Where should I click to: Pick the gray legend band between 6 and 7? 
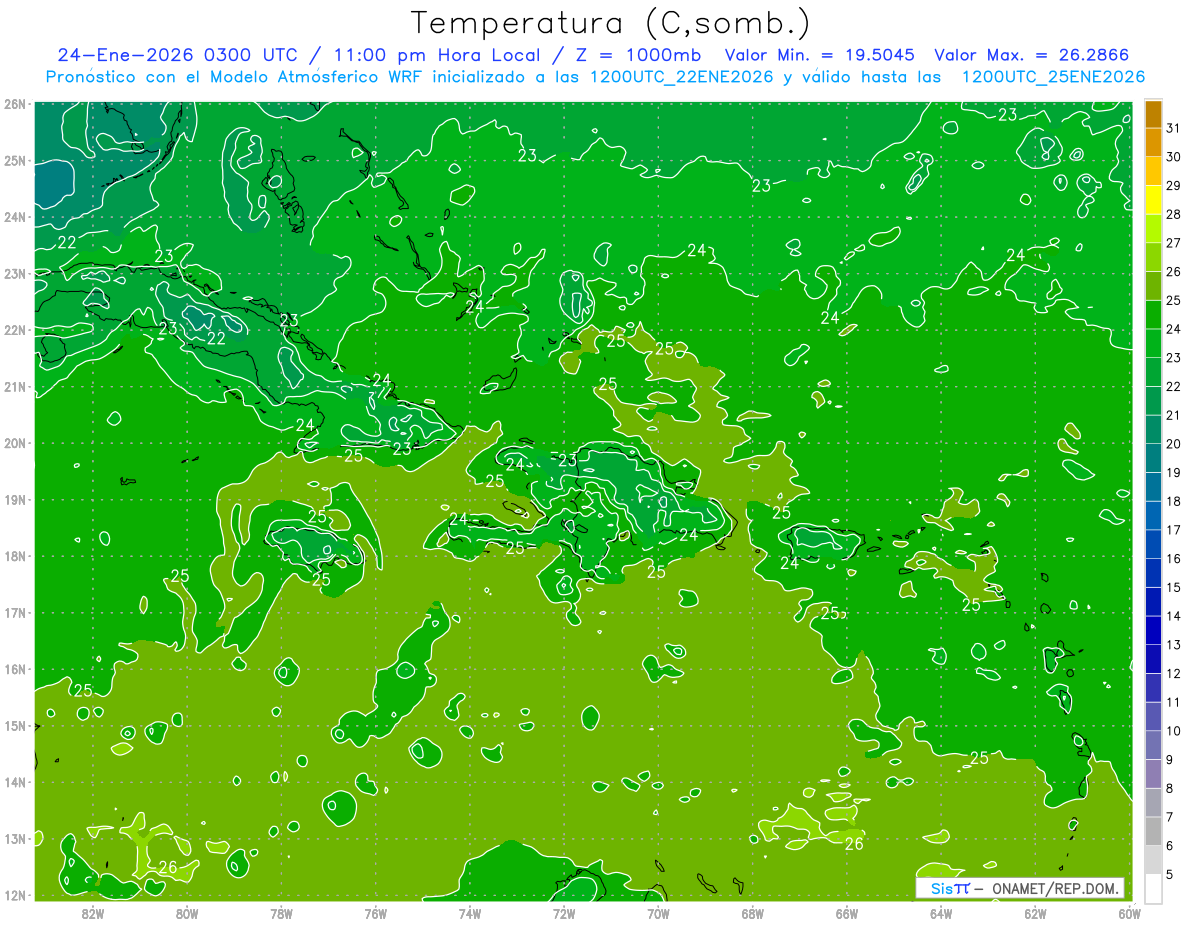(1154, 831)
